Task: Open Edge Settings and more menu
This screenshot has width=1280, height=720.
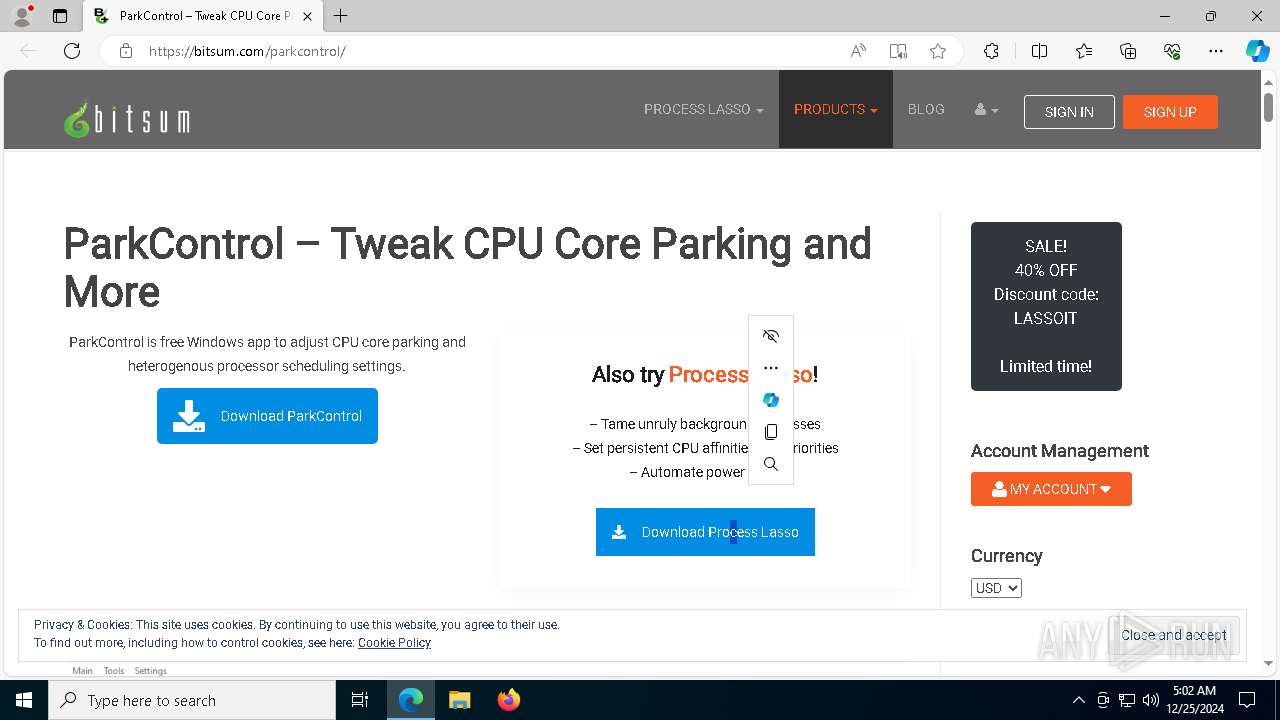Action: point(1216,51)
